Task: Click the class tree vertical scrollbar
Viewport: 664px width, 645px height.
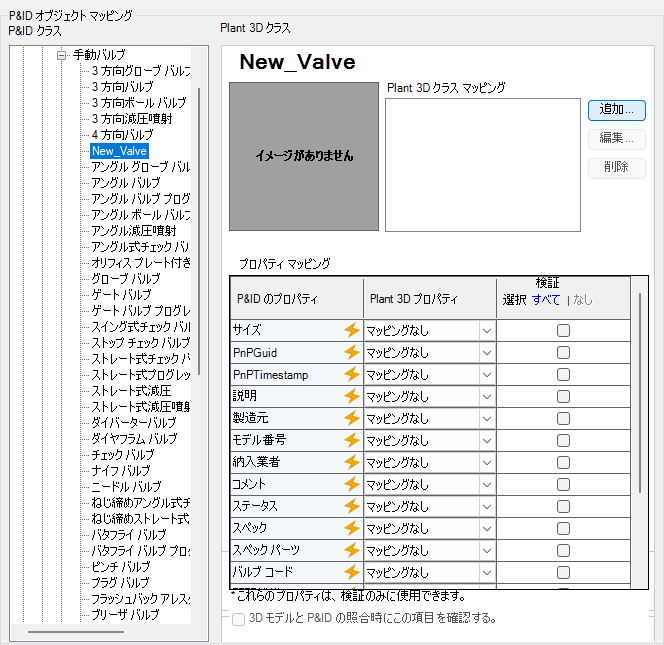Action: click(x=199, y=231)
